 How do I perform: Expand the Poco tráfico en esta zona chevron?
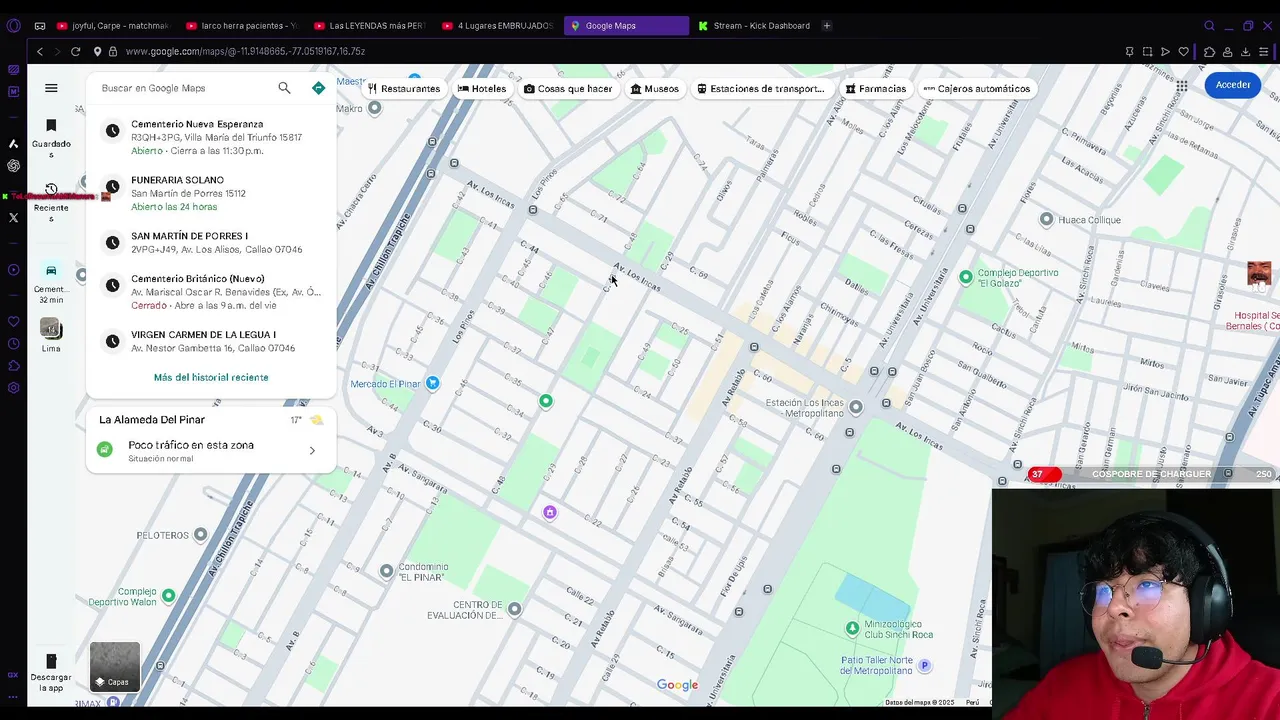coord(312,451)
